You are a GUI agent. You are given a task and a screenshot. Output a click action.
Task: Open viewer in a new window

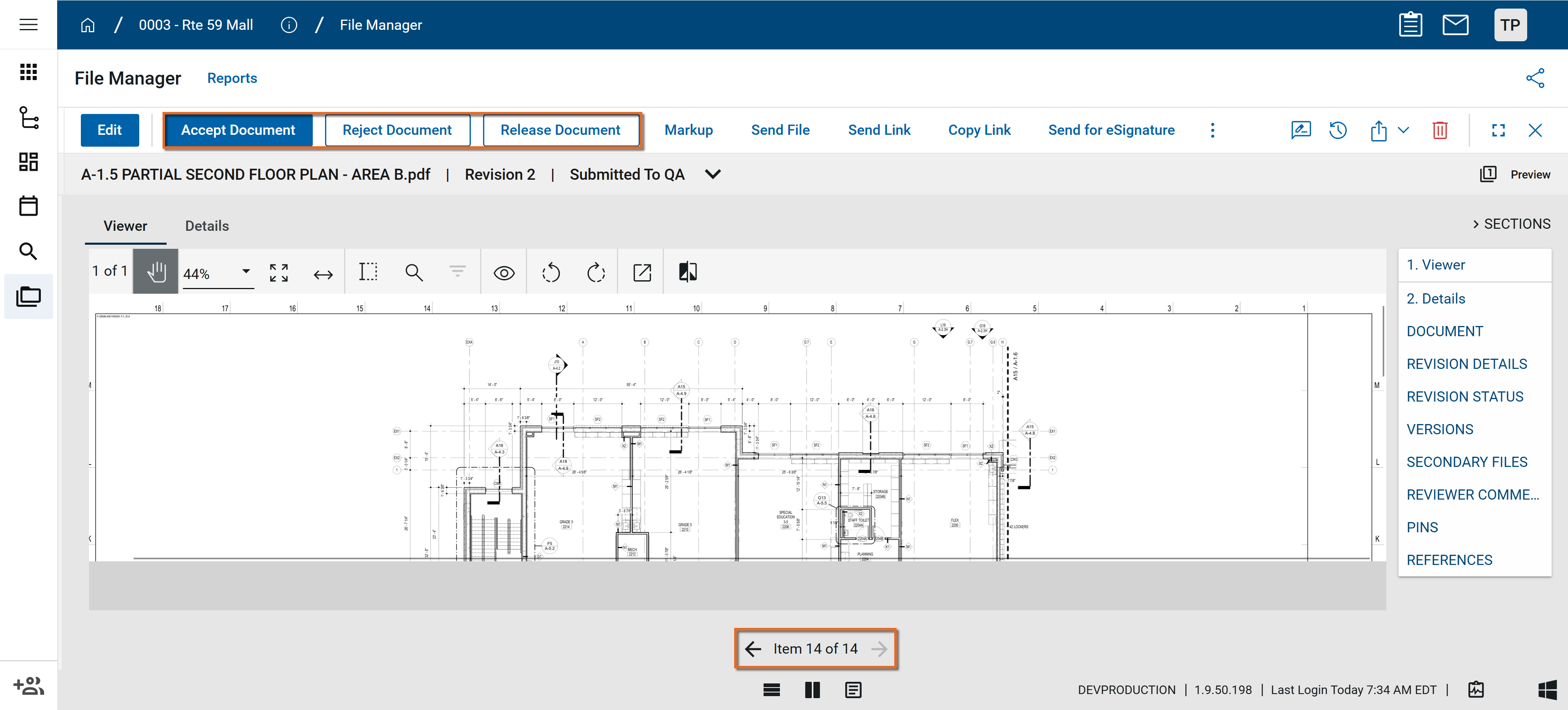tap(641, 272)
